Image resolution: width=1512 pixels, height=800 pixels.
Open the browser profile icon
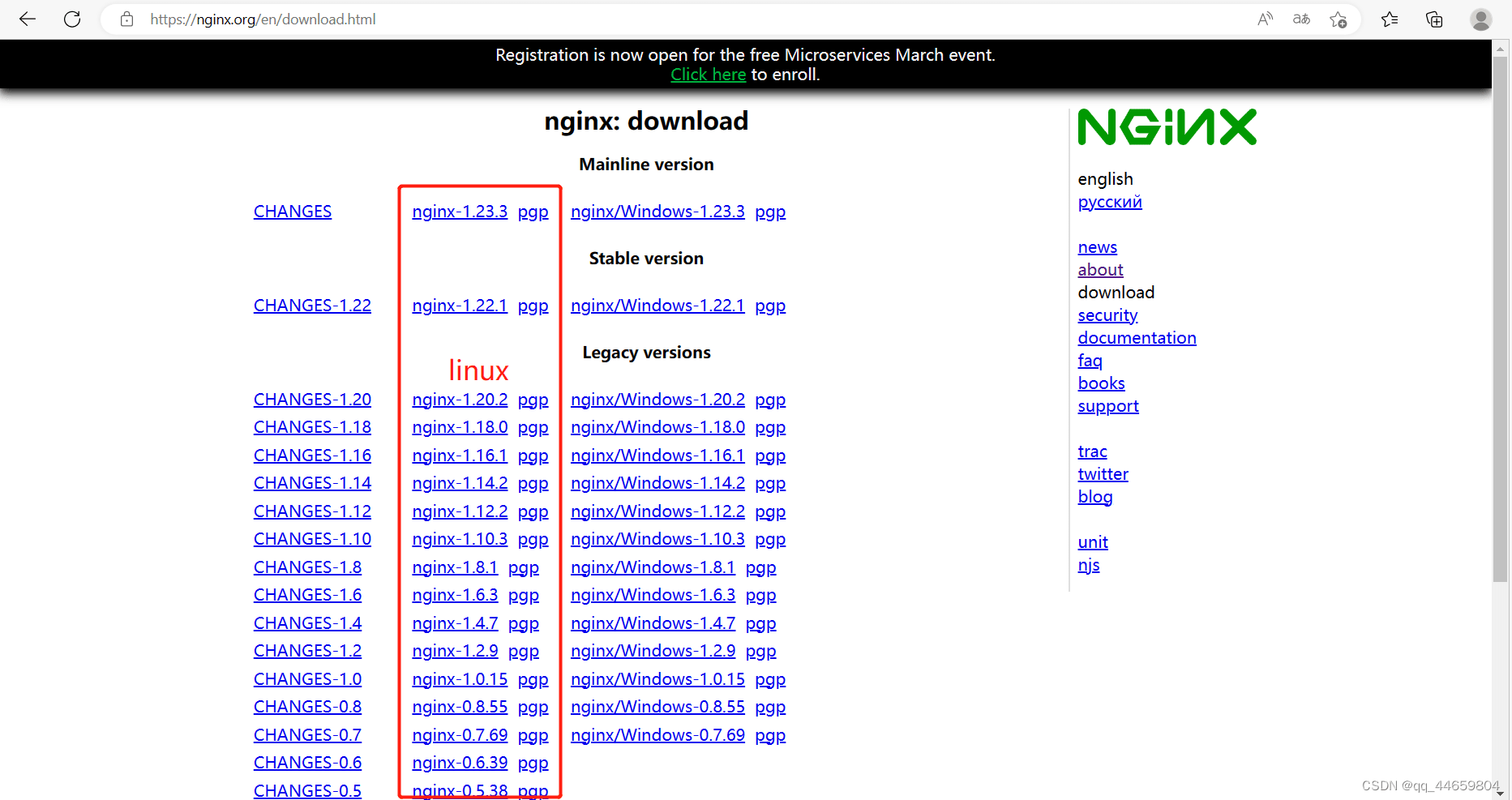click(1481, 19)
